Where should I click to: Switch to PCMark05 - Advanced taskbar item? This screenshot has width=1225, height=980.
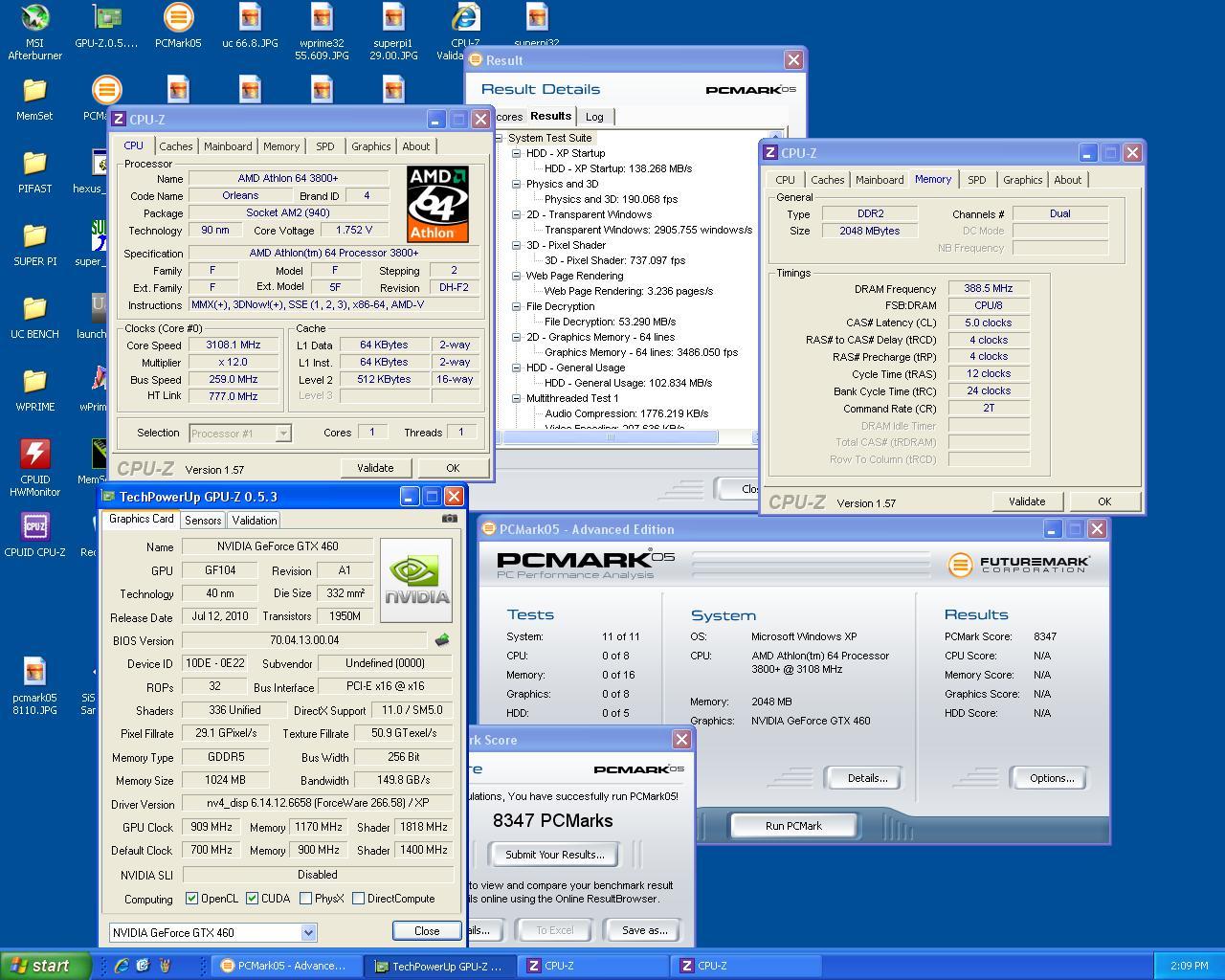pos(286,966)
